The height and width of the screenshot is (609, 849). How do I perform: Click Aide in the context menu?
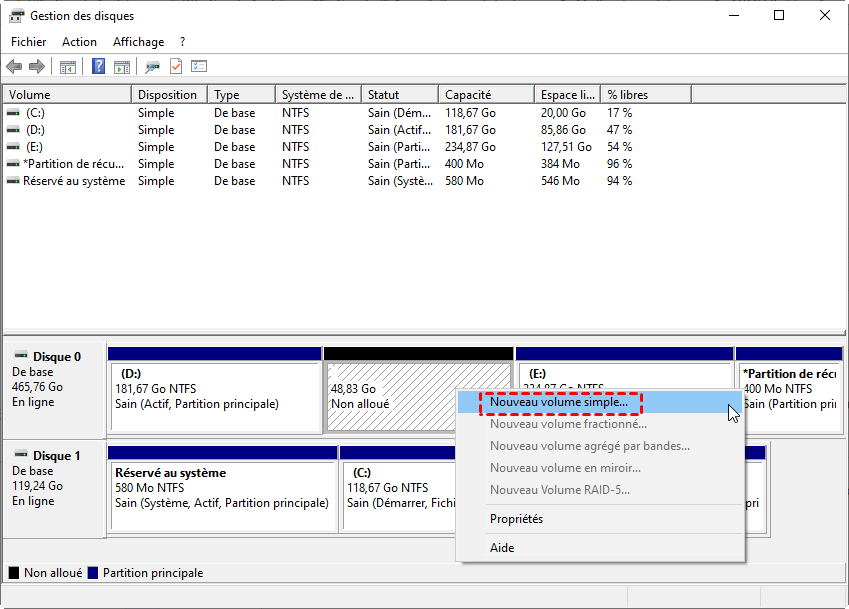click(502, 548)
